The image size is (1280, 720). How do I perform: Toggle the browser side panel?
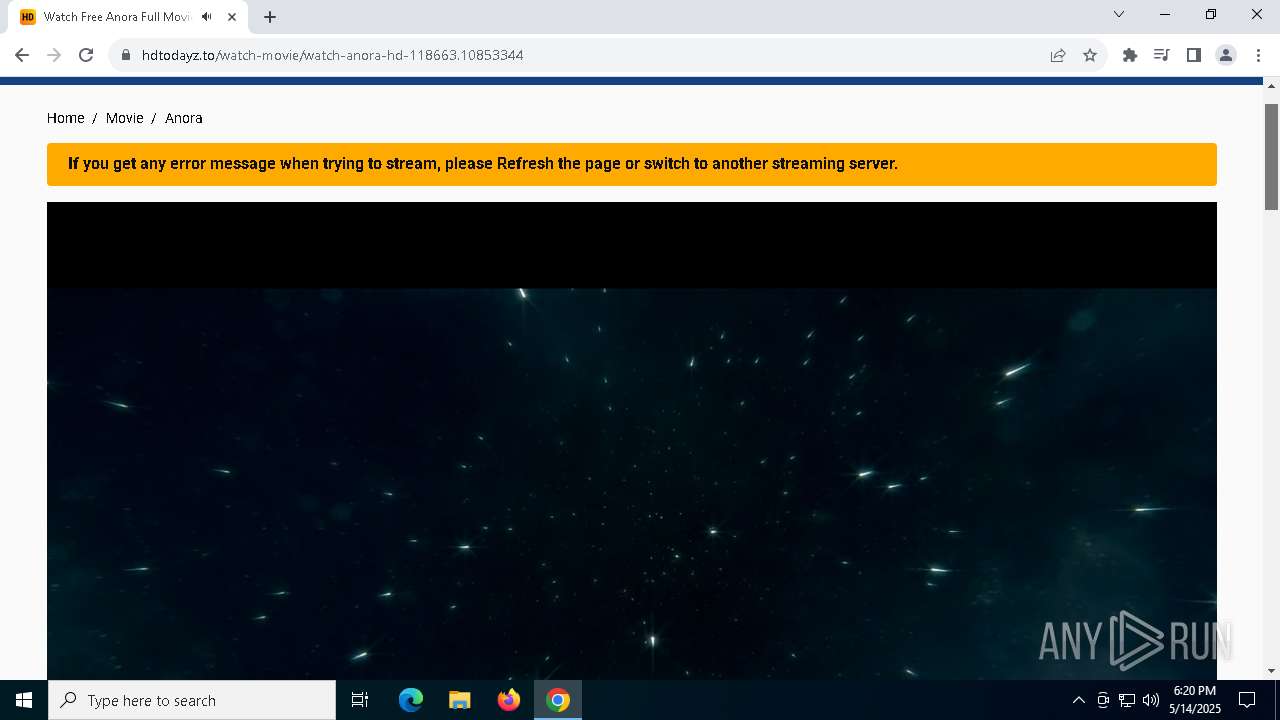(x=1194, y=55)
